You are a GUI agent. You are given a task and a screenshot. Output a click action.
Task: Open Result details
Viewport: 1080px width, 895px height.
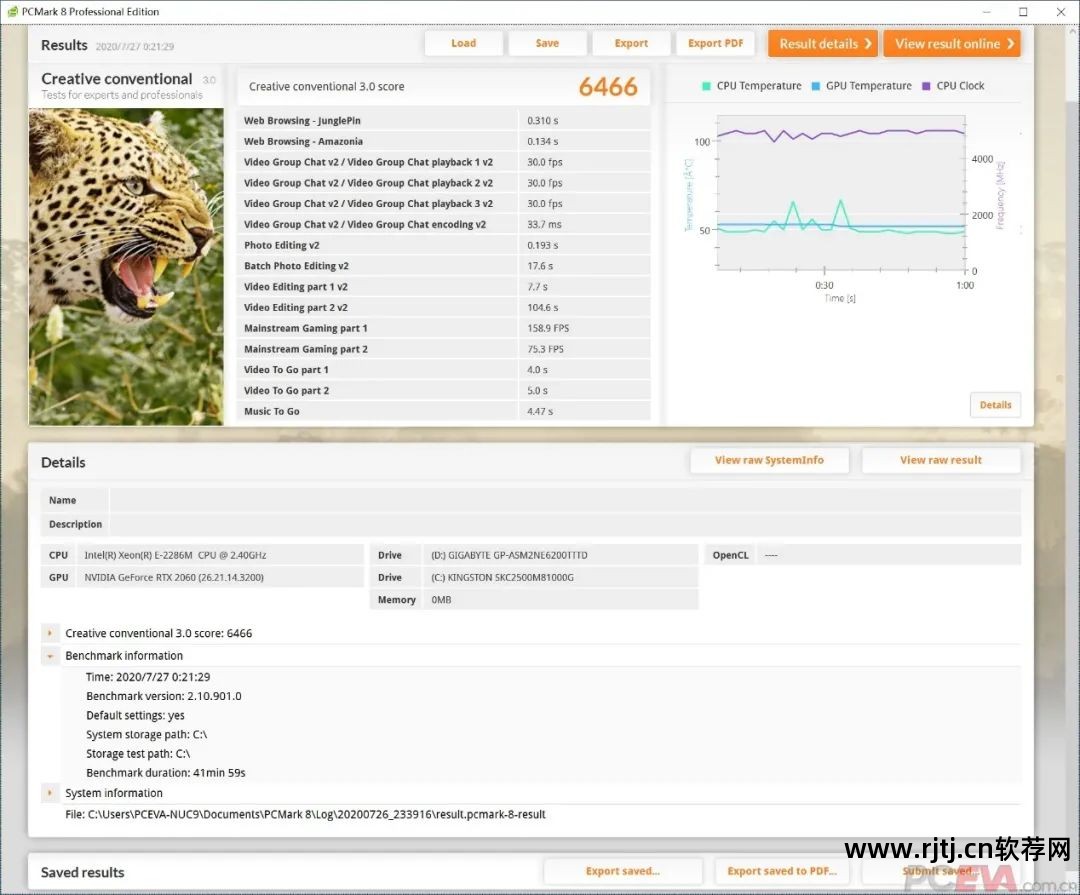[823, 43]
